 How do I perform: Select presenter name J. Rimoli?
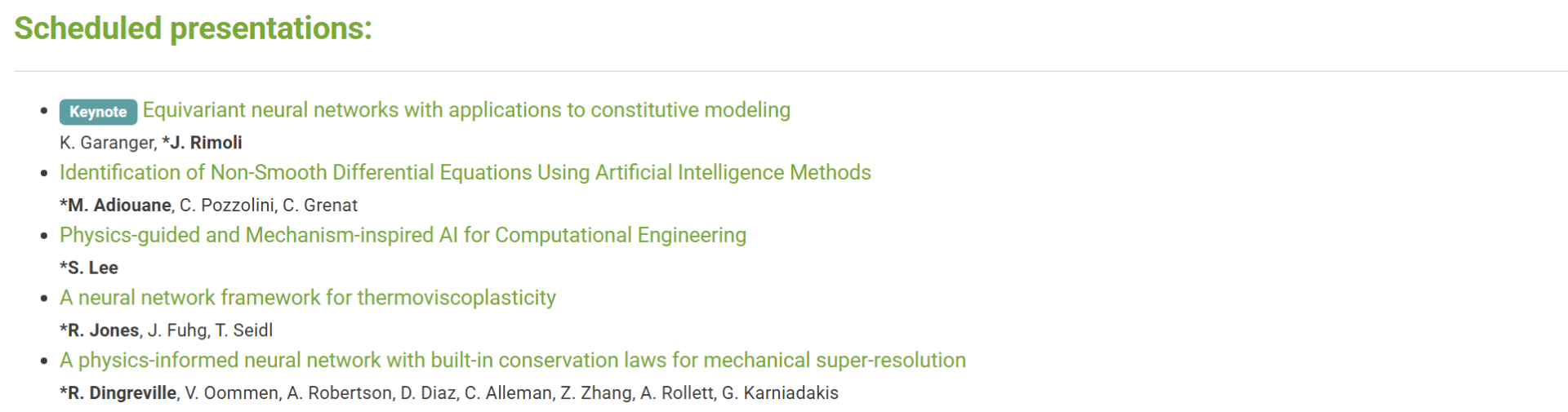206,143
